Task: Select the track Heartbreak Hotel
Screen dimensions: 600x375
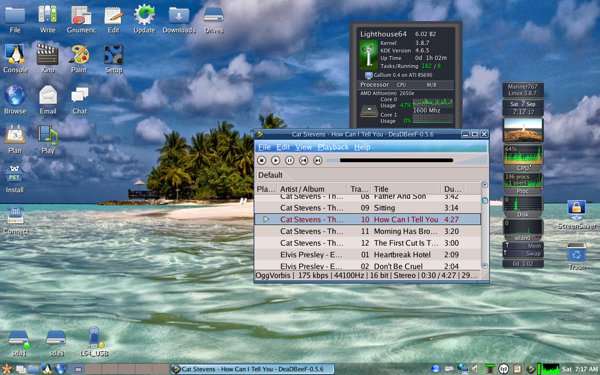Action: (x=368, y=254)
